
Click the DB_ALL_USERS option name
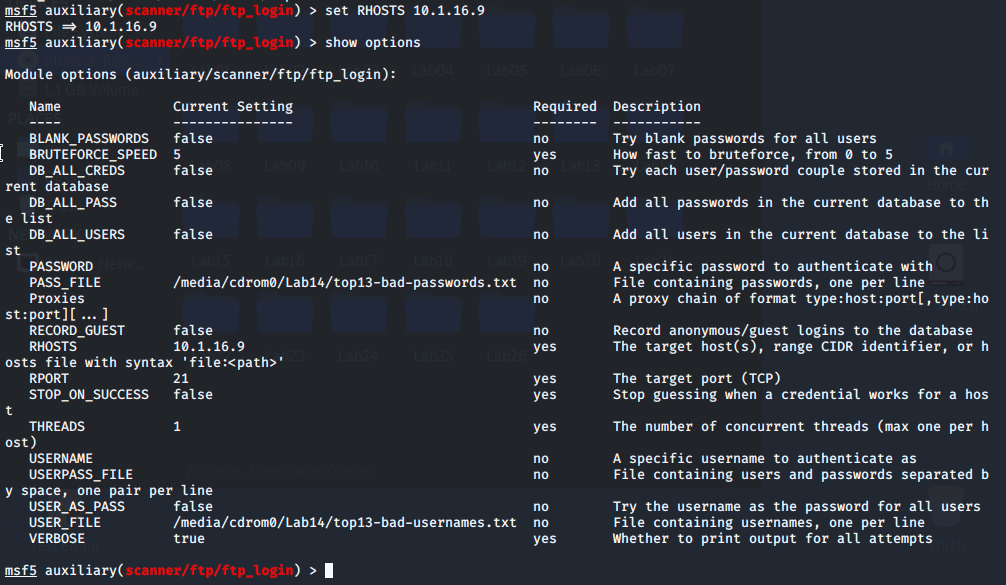click(77, 235)
